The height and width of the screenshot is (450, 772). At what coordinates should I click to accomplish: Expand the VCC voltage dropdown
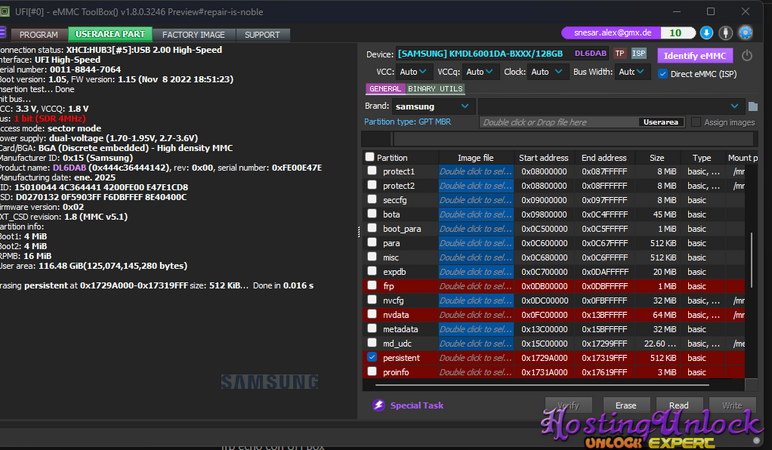pos(415,72)
